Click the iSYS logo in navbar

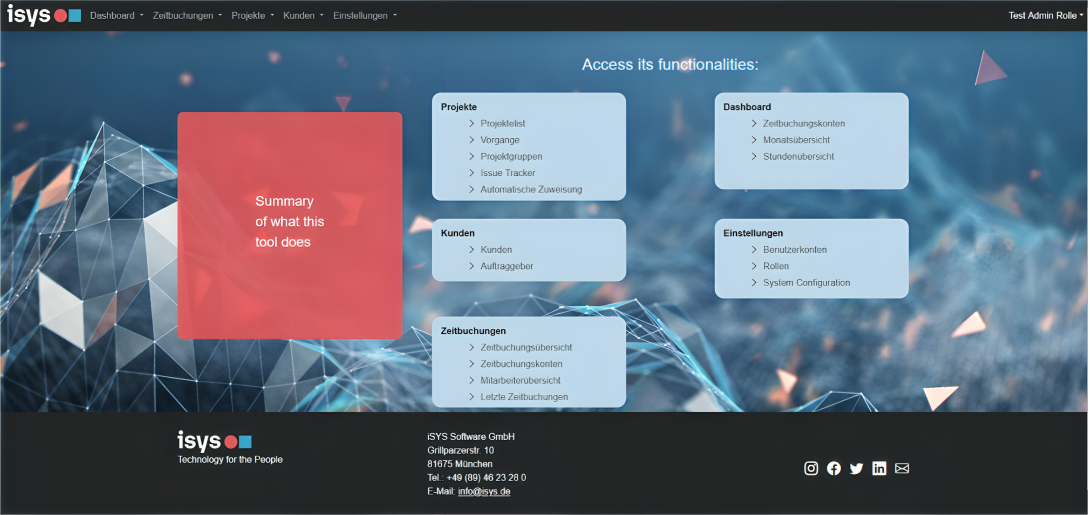(x=44, y=15)
